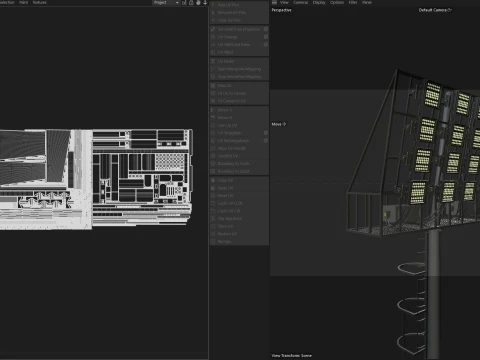The height and width of the screenshot is (360, 480).
Task: Open the viewport View menu
Action: [284, 2]
